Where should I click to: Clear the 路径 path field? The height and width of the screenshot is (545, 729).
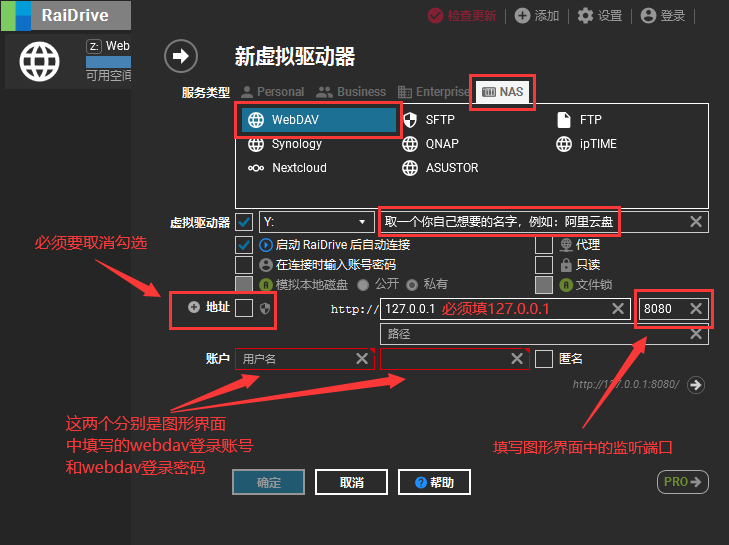(696, 333)
